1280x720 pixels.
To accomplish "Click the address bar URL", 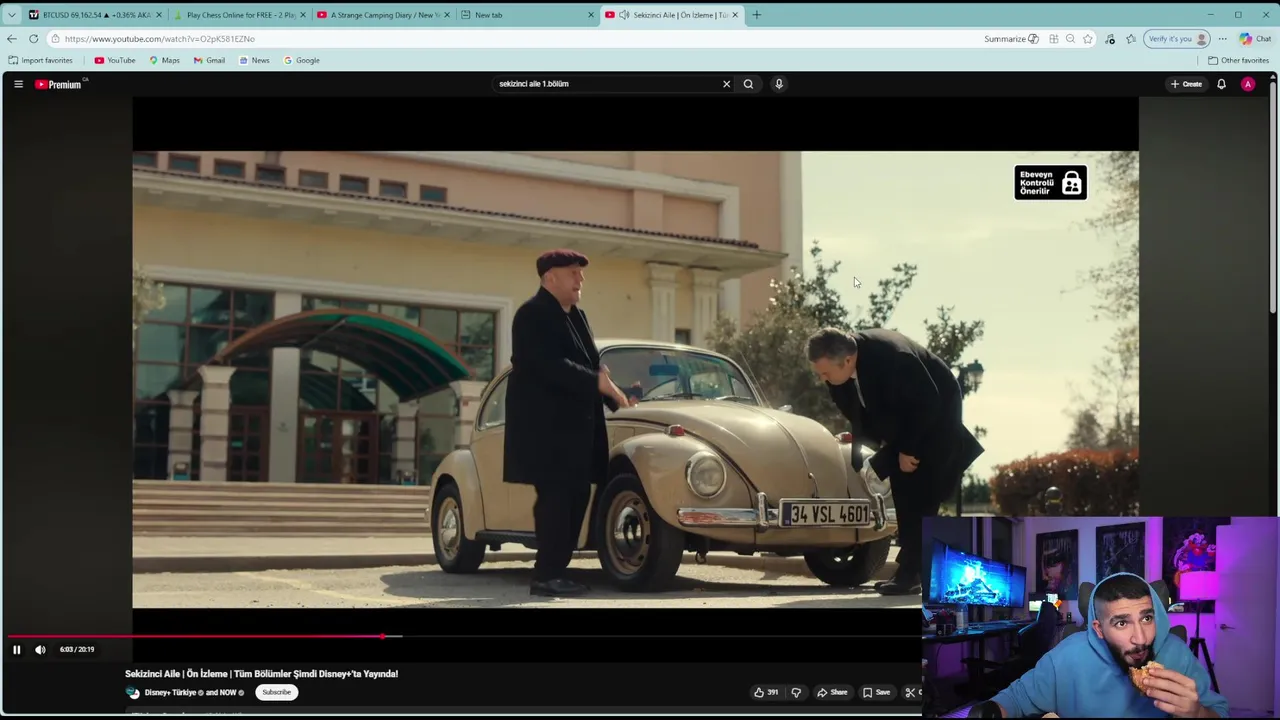I will [x=160, y=39].
